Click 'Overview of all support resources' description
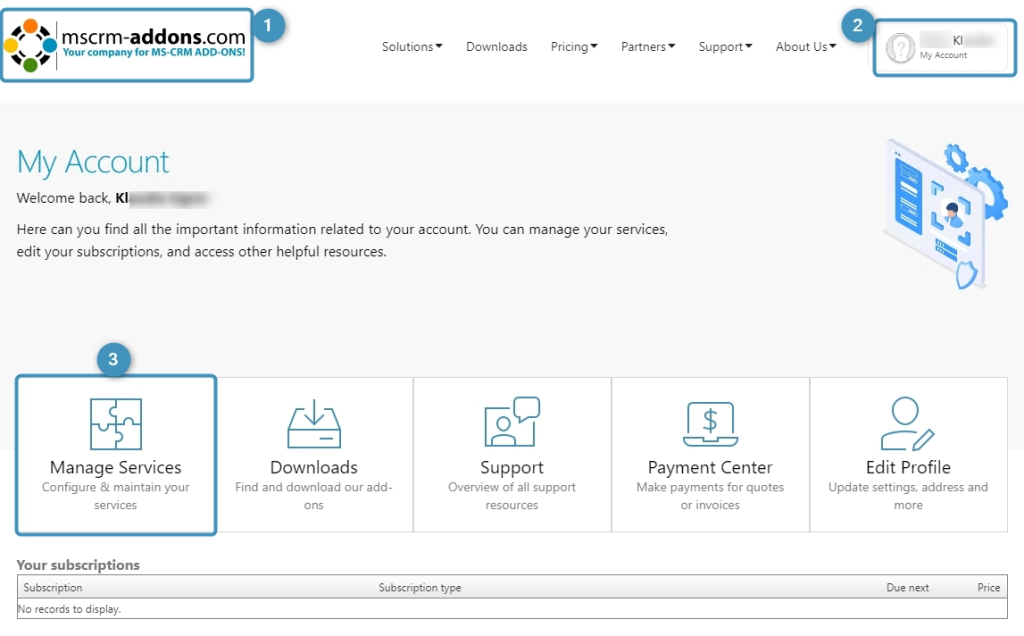The width and height of the screenshot is (1024, 636). click(x=512, y=496)
